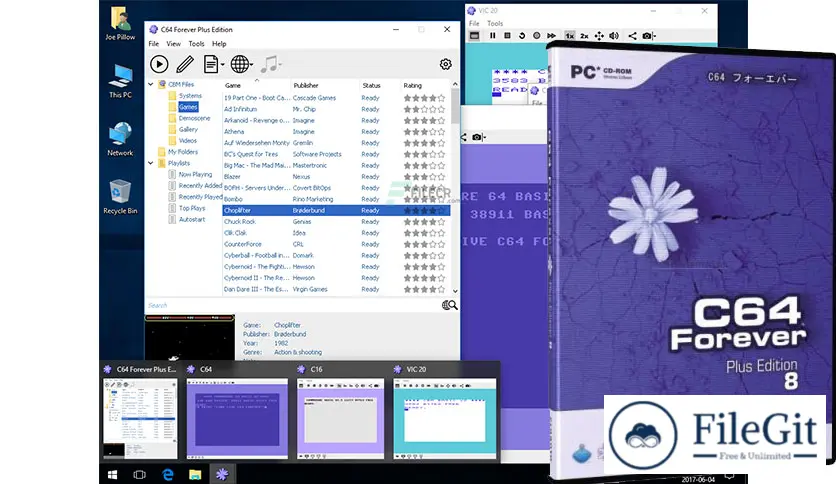
Task: Sort by the Game column header
Action: 256,85
